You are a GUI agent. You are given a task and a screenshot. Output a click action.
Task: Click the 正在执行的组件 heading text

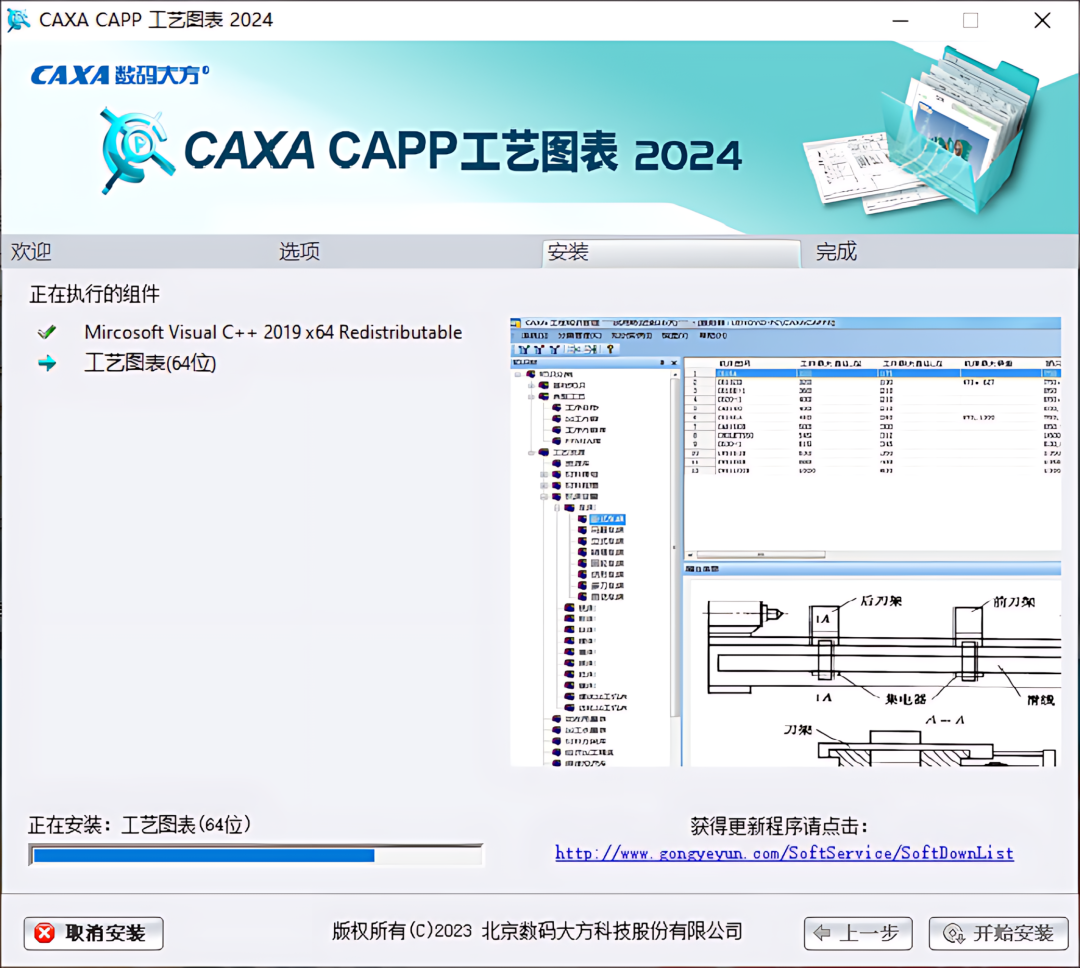point(94,294)
